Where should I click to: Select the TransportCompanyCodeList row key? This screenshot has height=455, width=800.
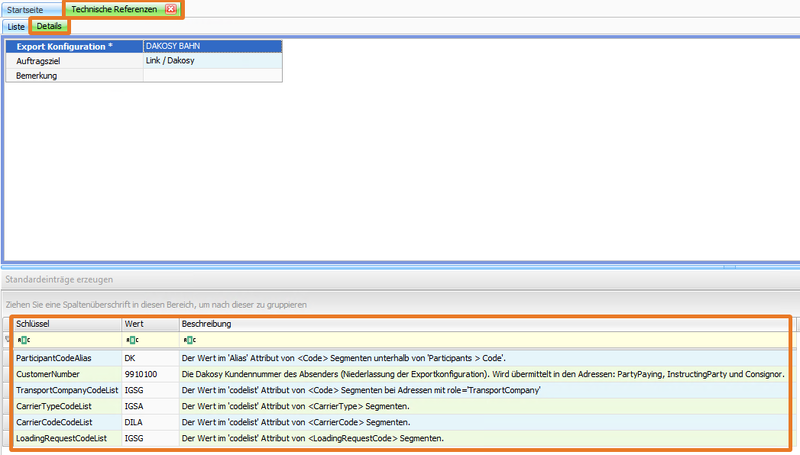click(x=67, y=390)
